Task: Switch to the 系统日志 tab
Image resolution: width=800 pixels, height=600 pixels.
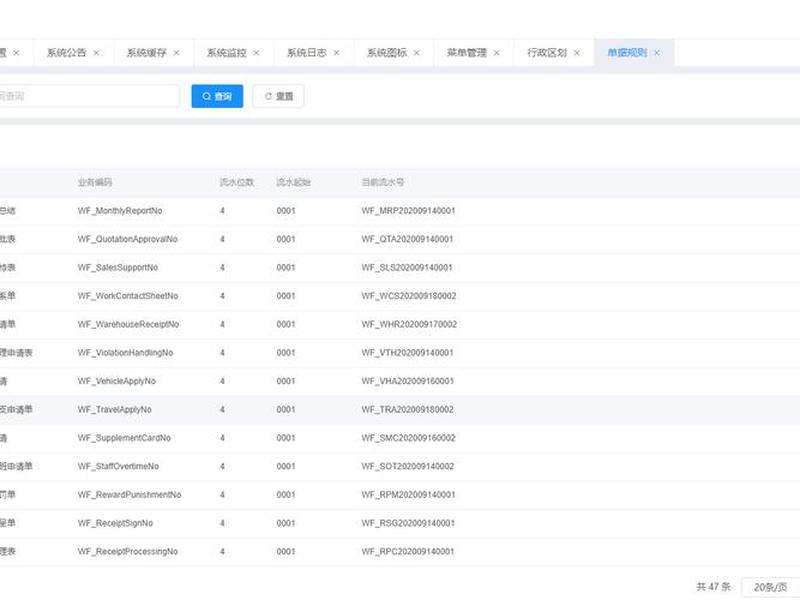Action: pyautogui.click(x=307, y=53)
